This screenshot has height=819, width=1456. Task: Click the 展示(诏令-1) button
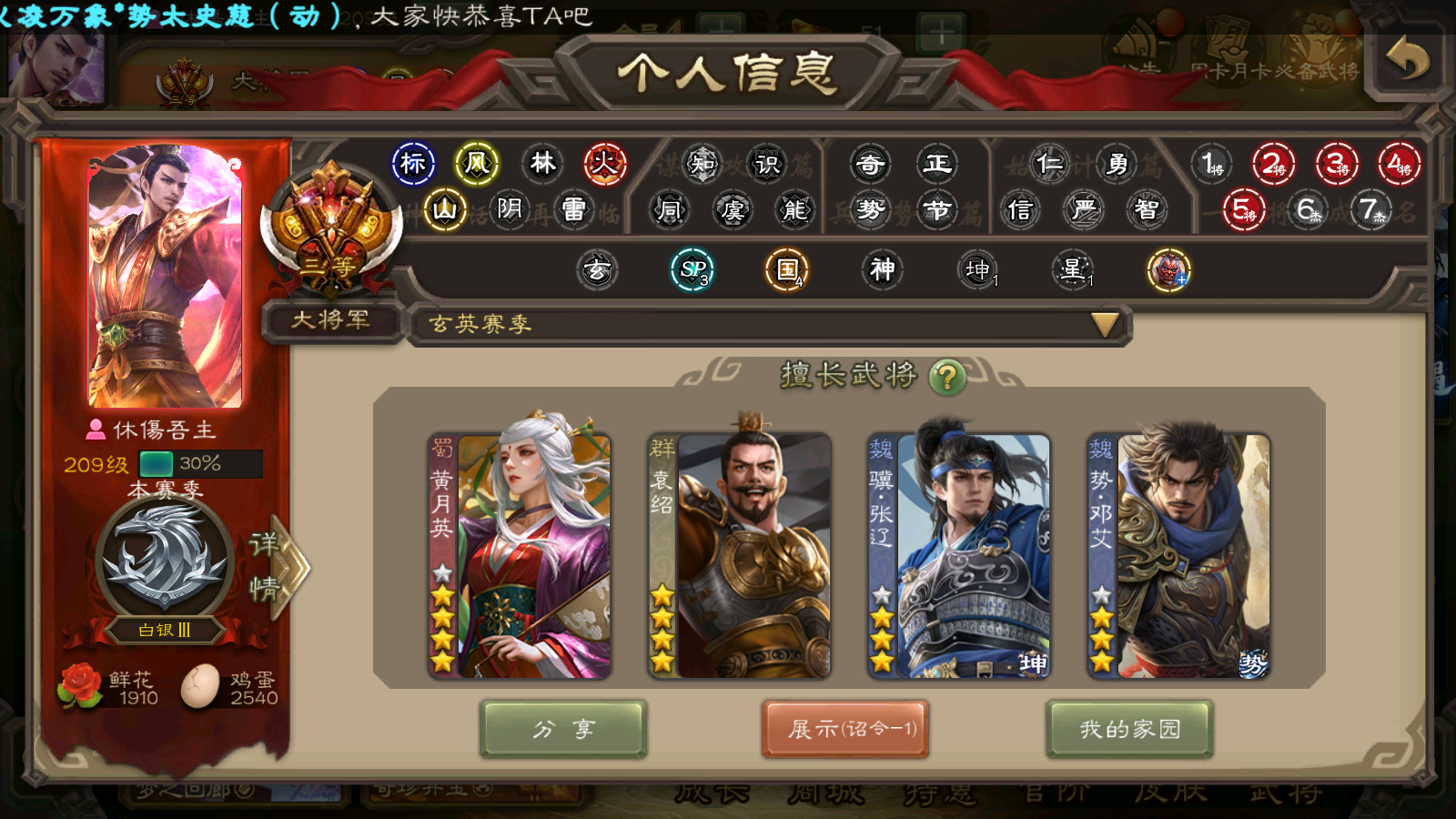[845, 729]
